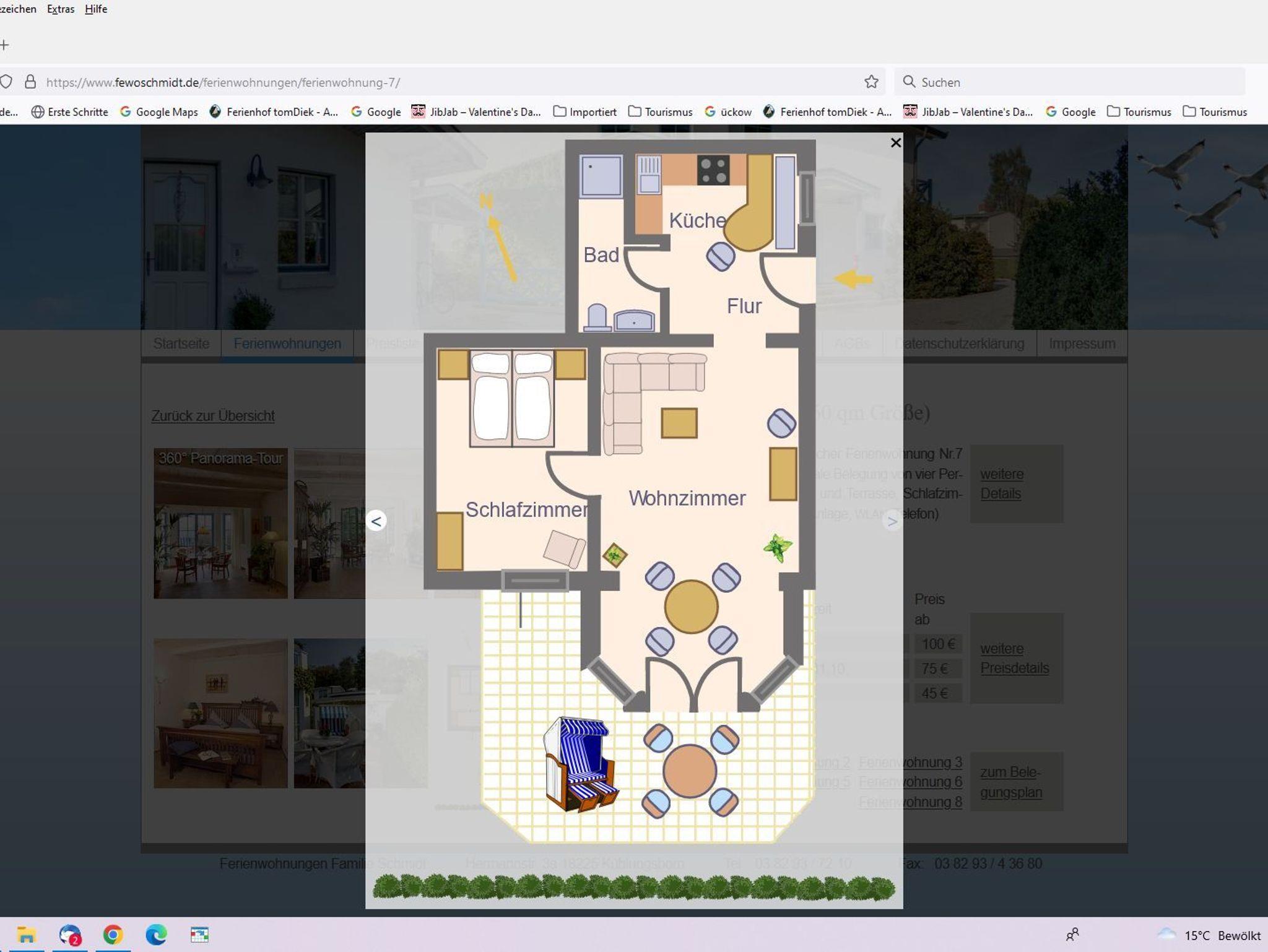Close the floor plan lightbox
Image resolution: width=1268 pixels, height=952 pixels.
point(895,143)
